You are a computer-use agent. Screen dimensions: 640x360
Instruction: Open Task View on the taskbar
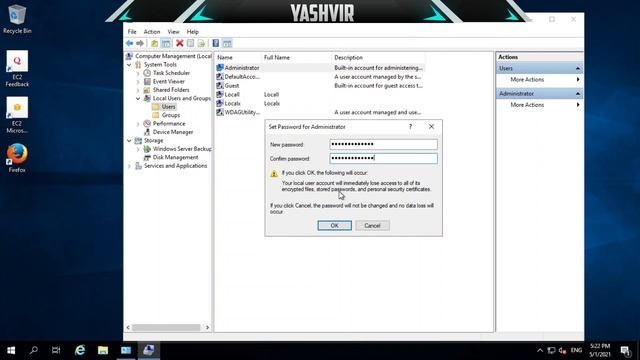[56, 350]
